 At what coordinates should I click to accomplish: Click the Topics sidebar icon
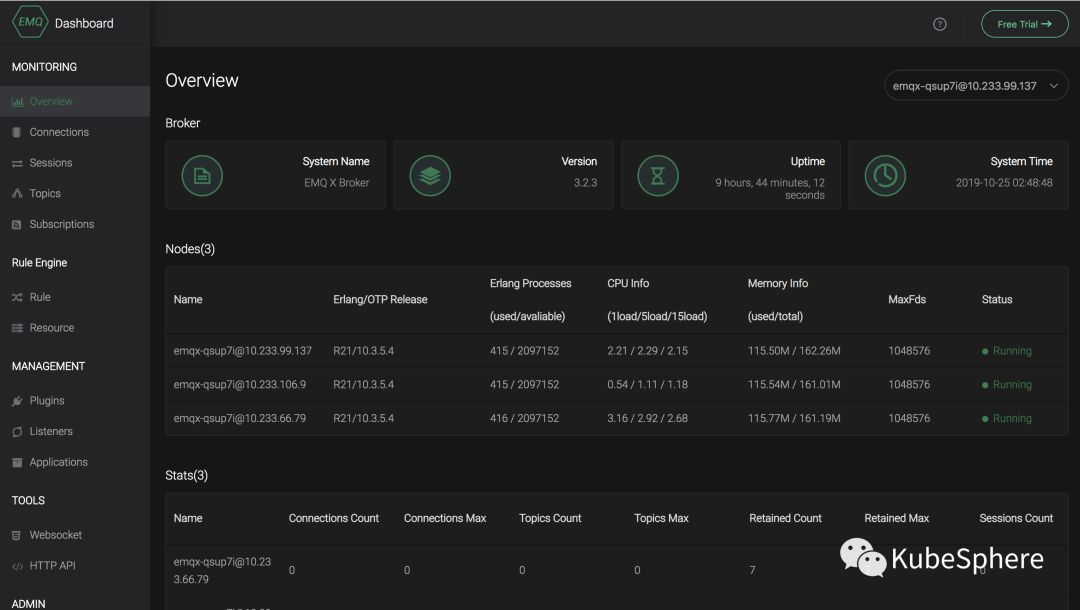point(17,193)
